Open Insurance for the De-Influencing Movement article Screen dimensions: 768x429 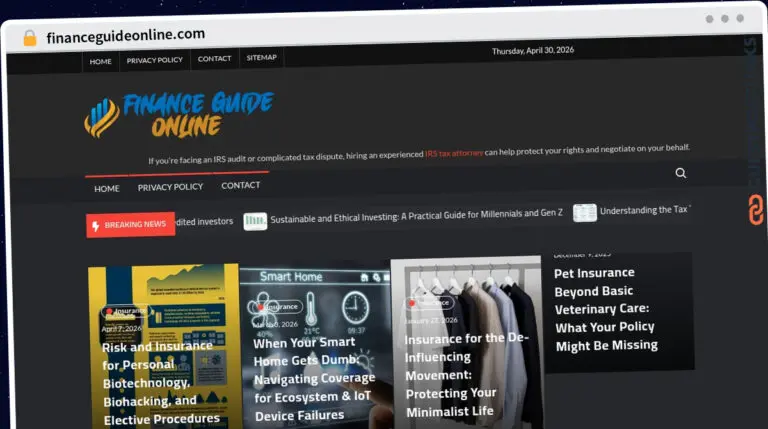coord(466,375)
